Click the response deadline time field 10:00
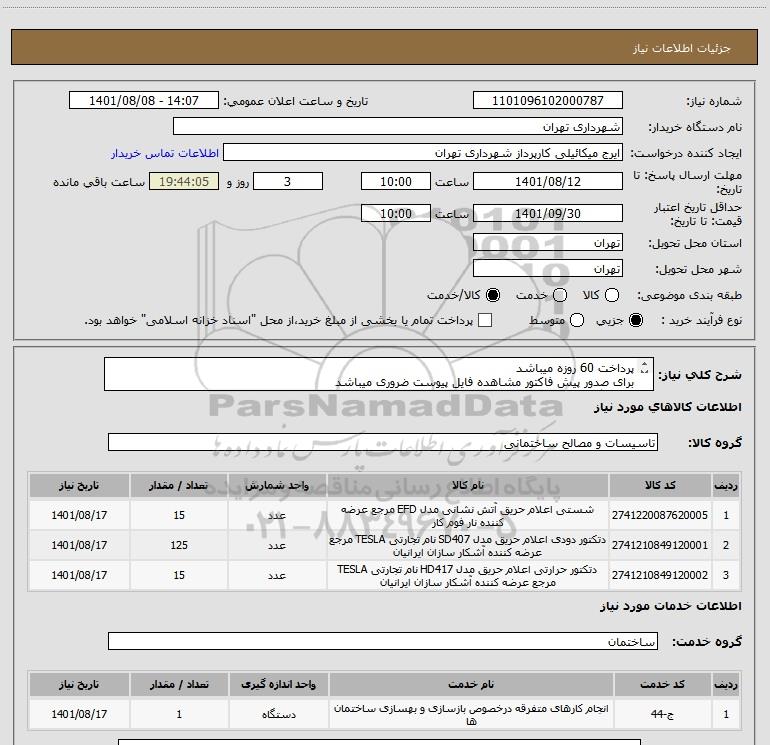This screenshot has height=745, width=770. click(x=396, y=181)
